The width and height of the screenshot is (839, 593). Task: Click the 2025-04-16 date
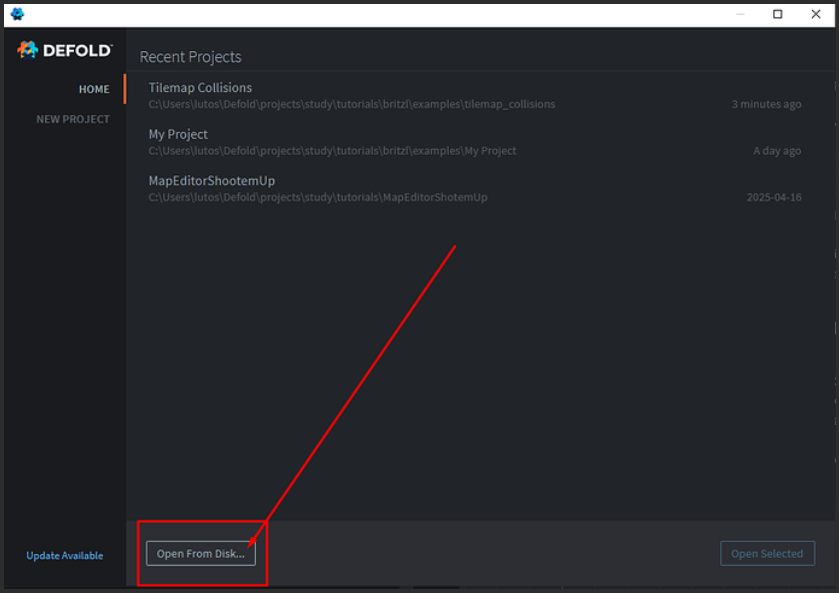pyautogui.click(x=774, y=197)
